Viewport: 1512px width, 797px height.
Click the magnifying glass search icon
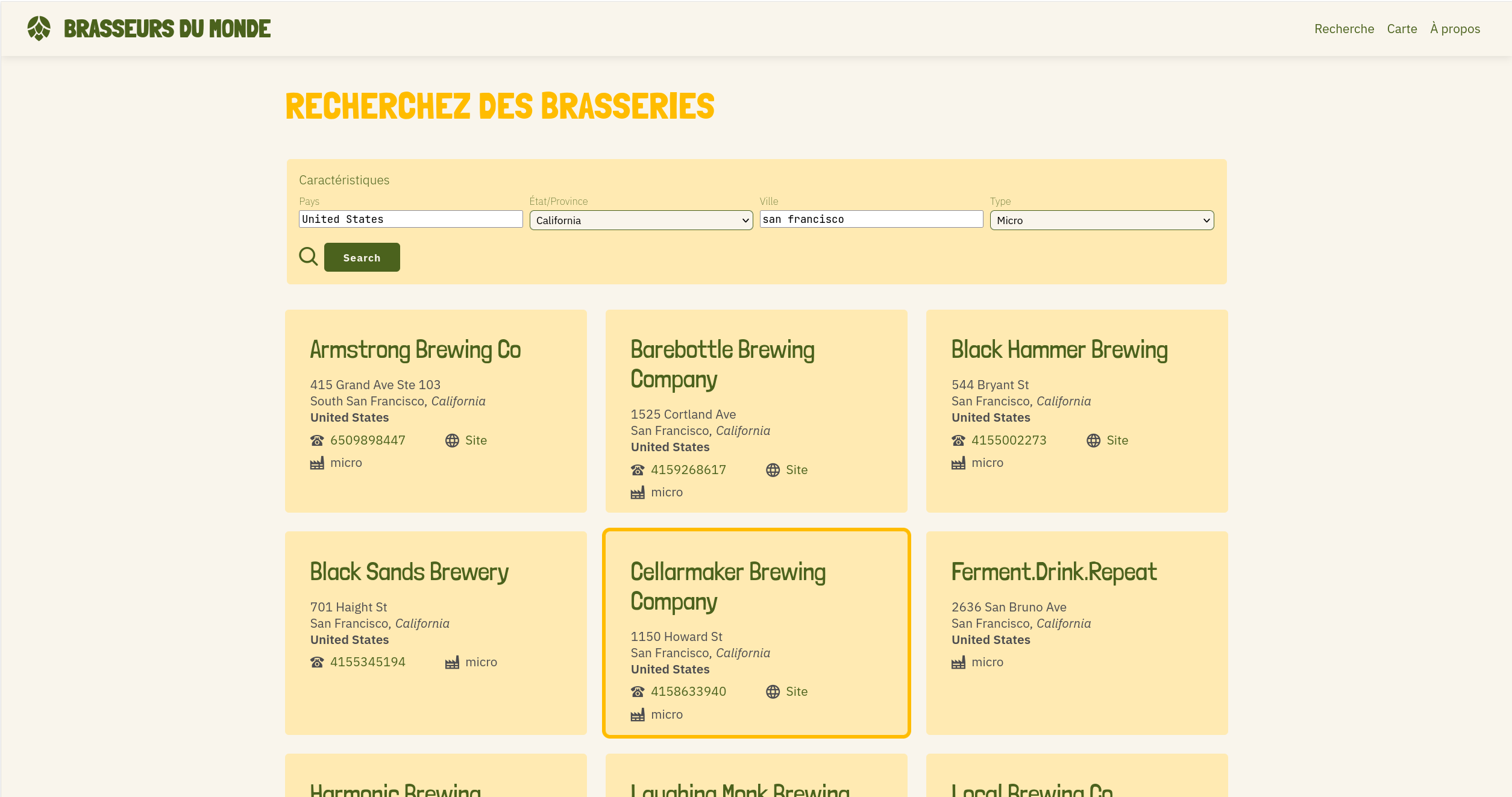click(309, 257)
